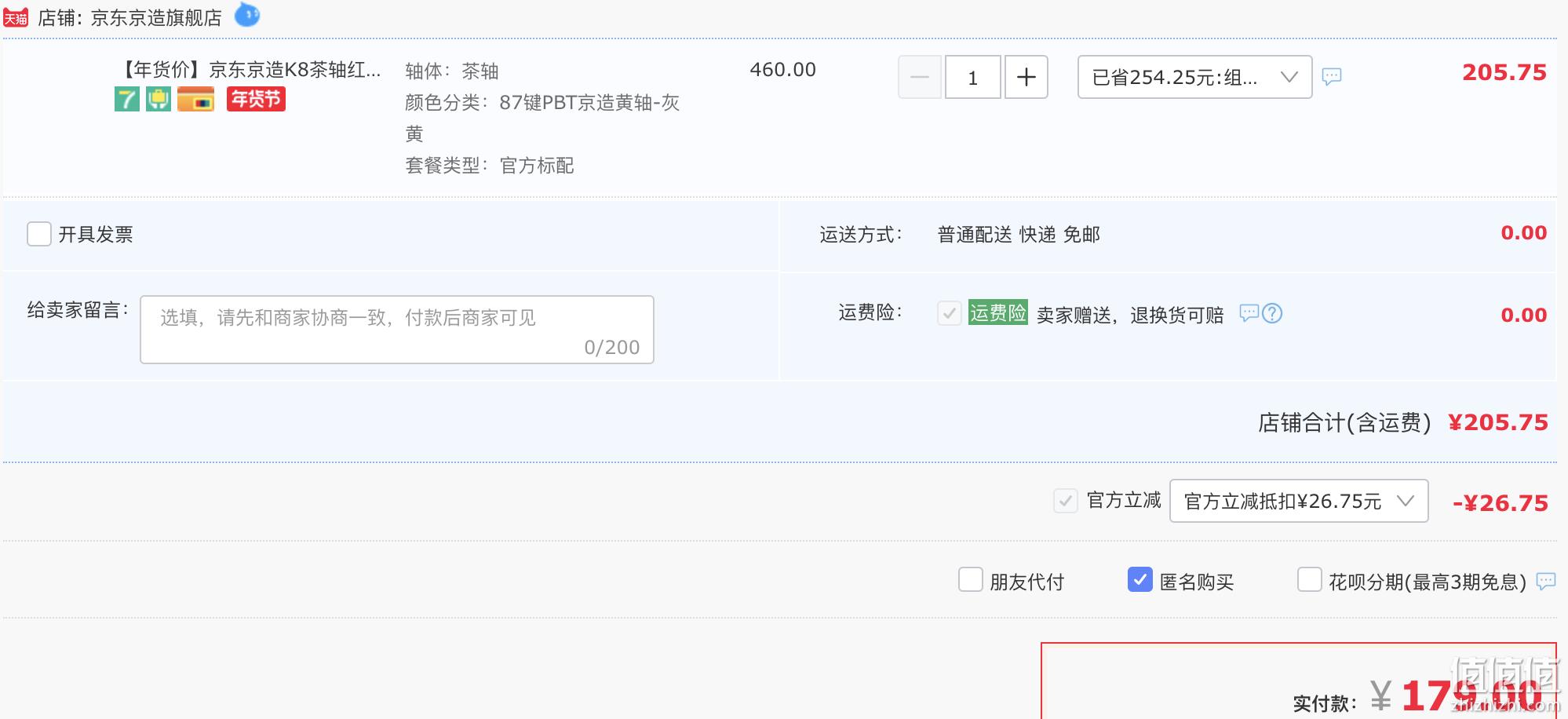Decrease quantity with the minus button

coord(920,77)
